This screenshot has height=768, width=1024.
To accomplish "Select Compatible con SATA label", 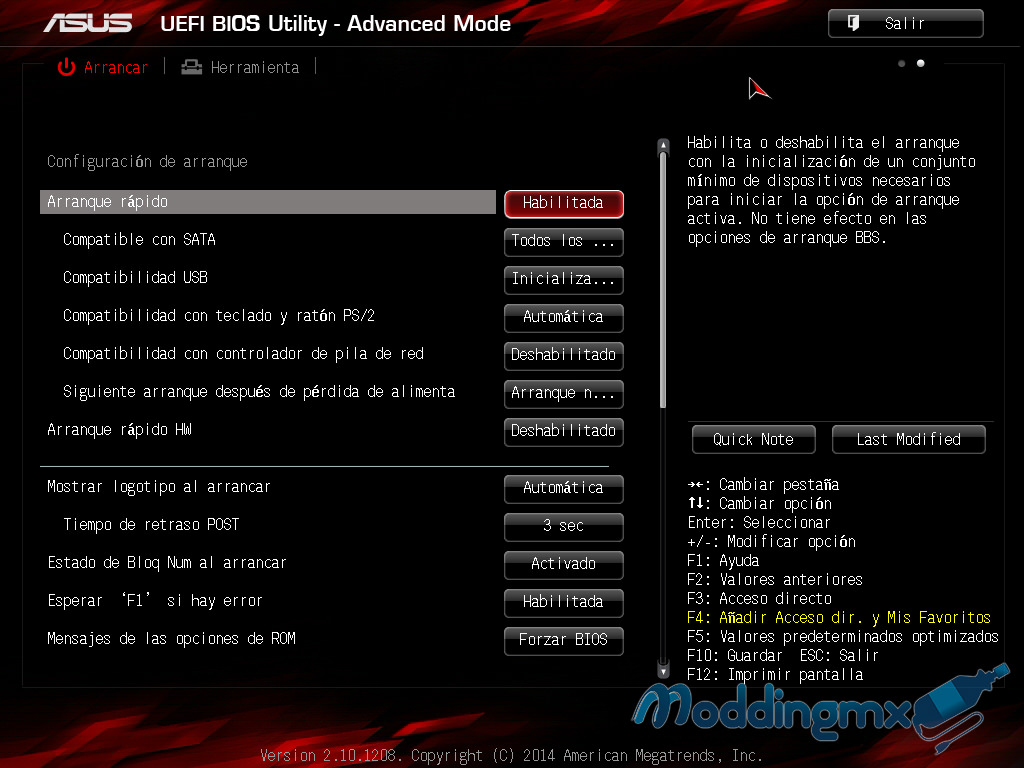I will tap(139, 240).
